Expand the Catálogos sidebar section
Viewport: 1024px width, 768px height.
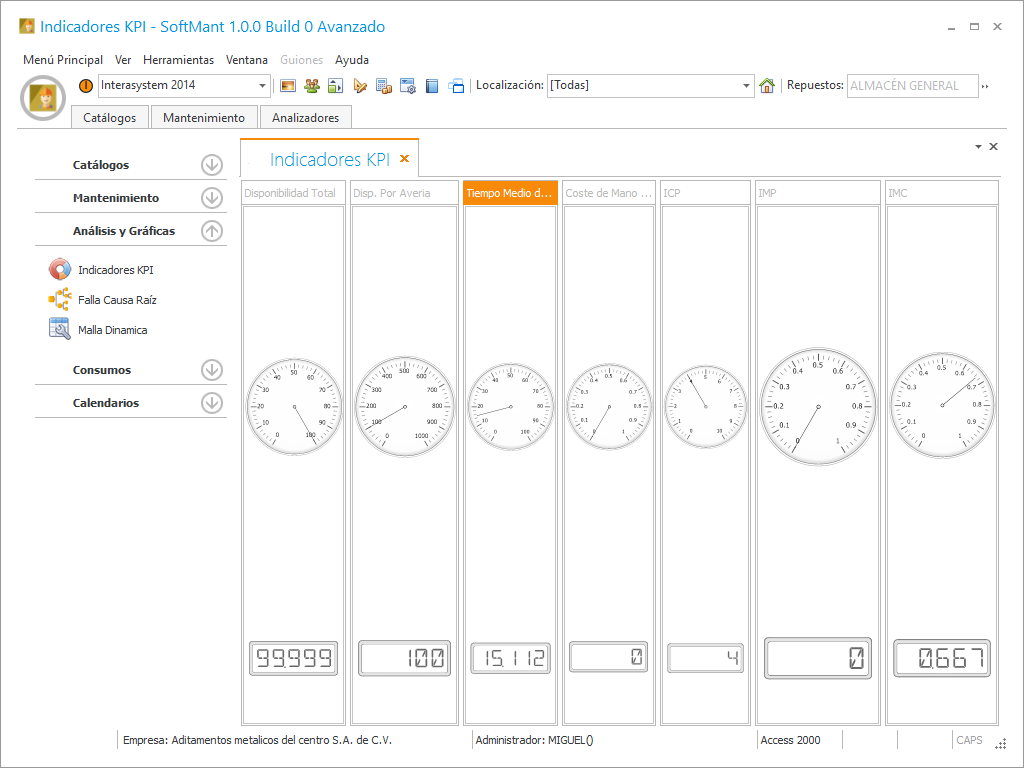coord(211,165)
